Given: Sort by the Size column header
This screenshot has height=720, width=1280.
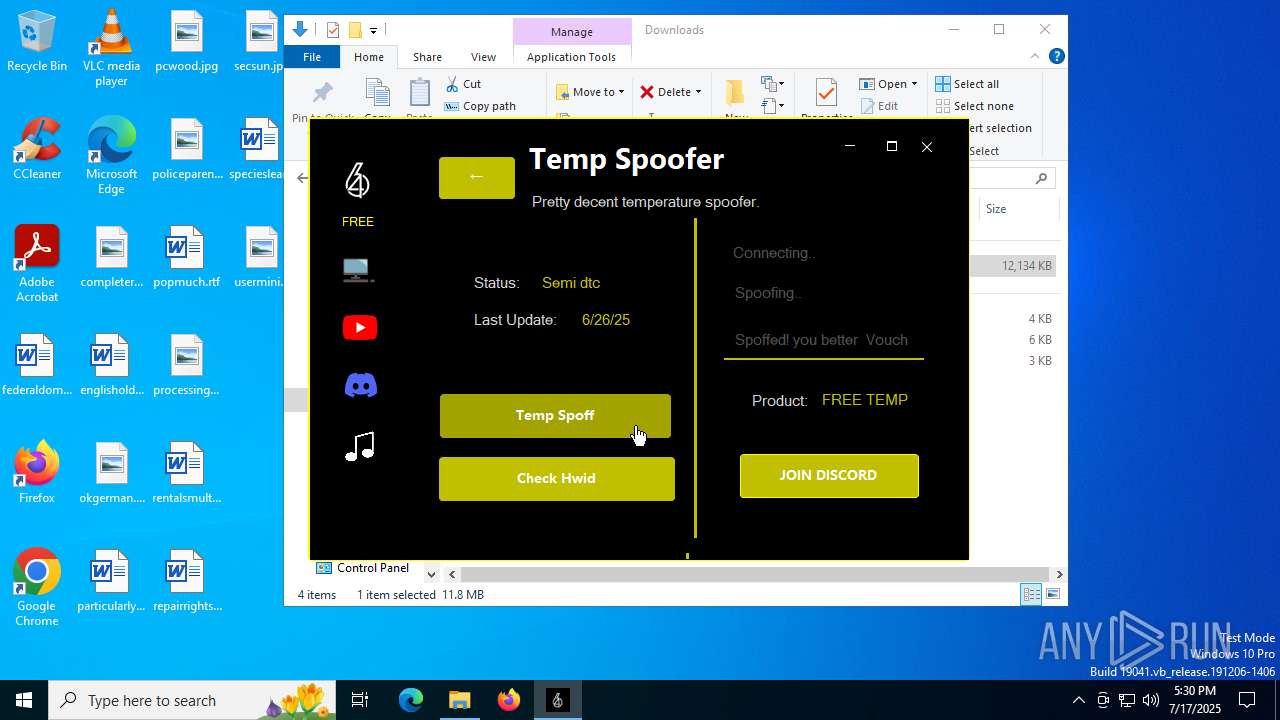Looking at the screenshot, I should [x=996, y=209].
